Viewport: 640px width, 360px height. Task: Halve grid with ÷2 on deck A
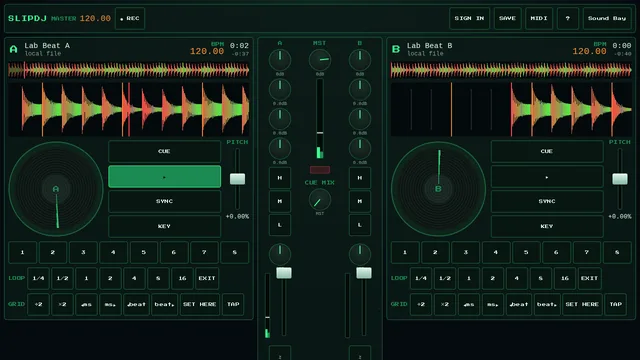[38, 304]
